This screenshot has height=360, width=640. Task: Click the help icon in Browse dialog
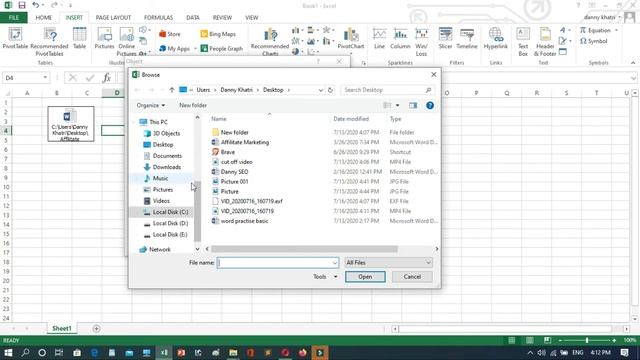(430, 105)
